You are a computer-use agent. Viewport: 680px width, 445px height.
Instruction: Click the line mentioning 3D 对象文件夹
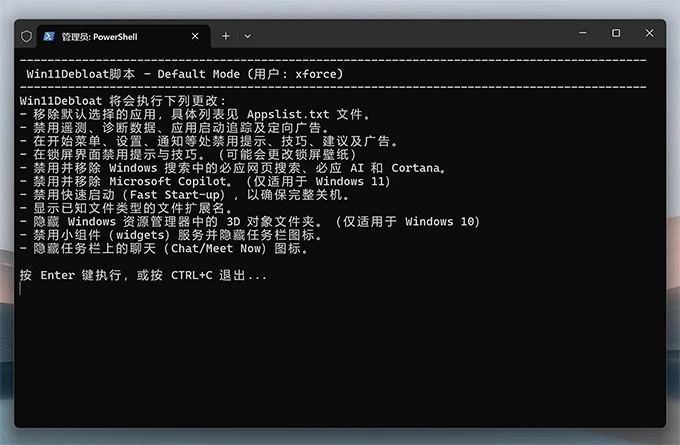point(250,222)
